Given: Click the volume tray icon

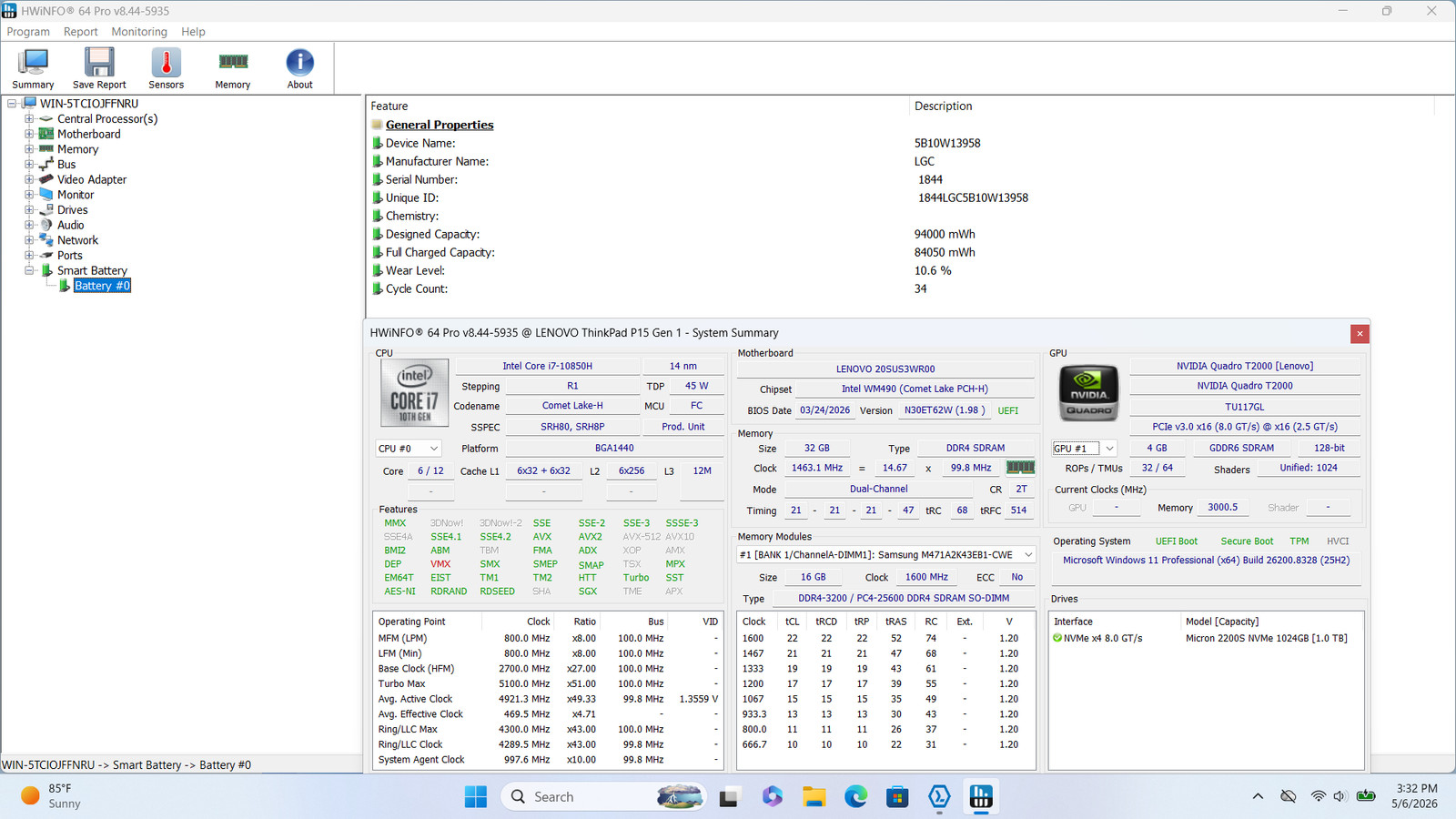Looking at the screenshot, I should coord(1340,796).
